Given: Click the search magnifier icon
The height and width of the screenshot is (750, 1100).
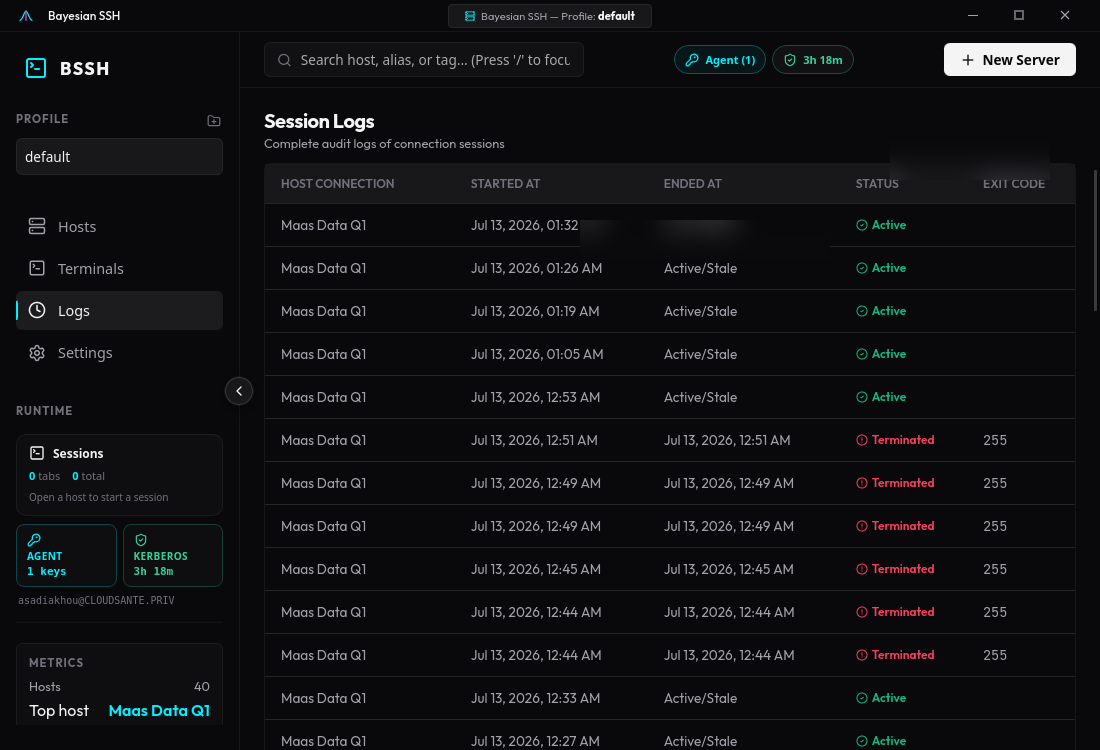Looking at the screenshot, I should pyautogui.click(x=284, y=60).
